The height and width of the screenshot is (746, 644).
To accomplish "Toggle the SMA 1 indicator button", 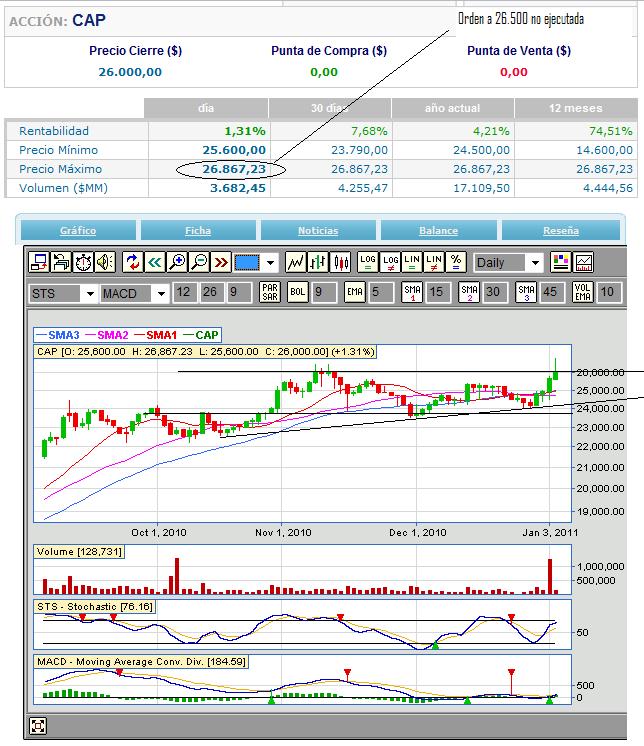I will pyautogui.click(x=412, y=292).
